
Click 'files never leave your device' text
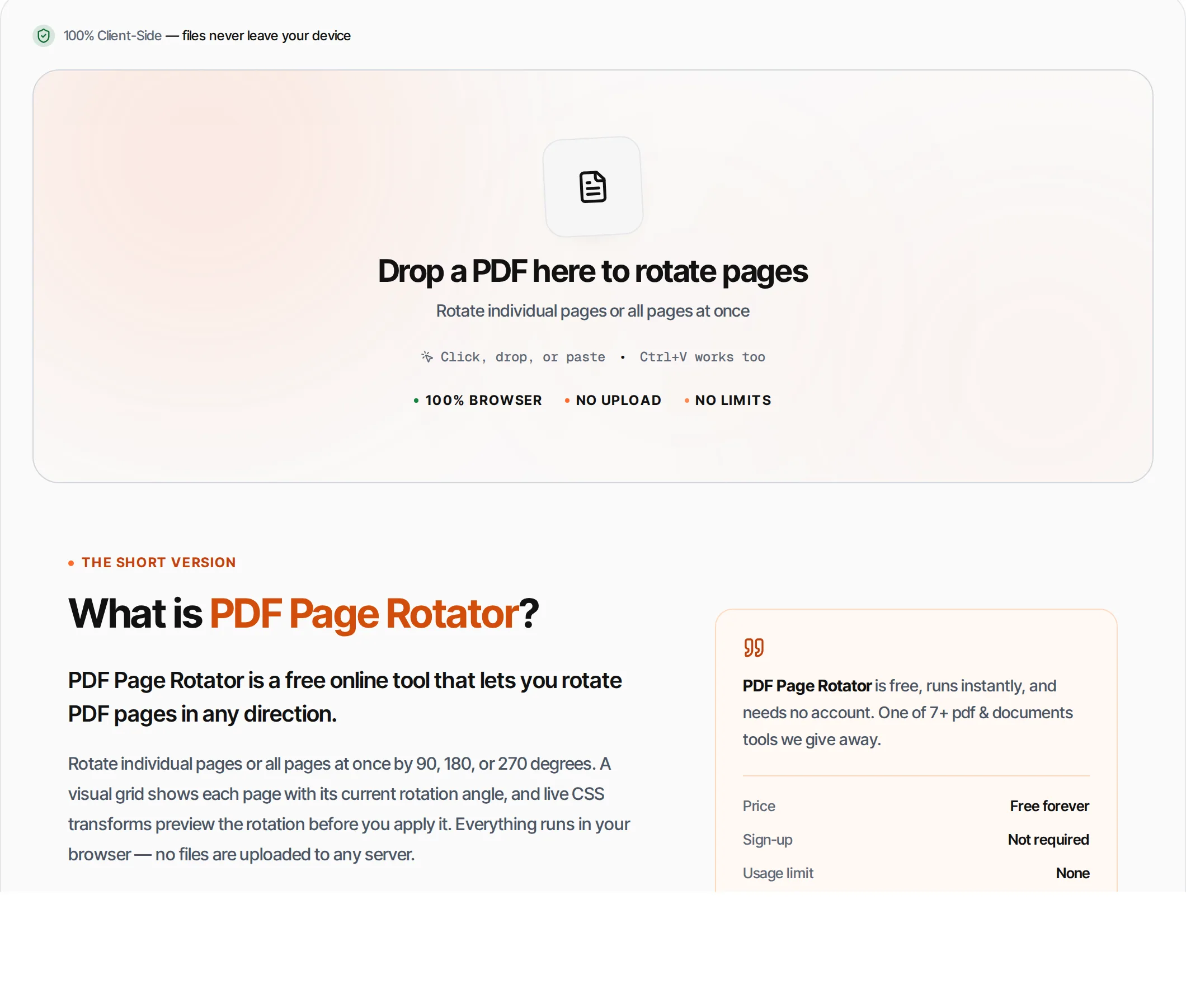pos(266,36)
